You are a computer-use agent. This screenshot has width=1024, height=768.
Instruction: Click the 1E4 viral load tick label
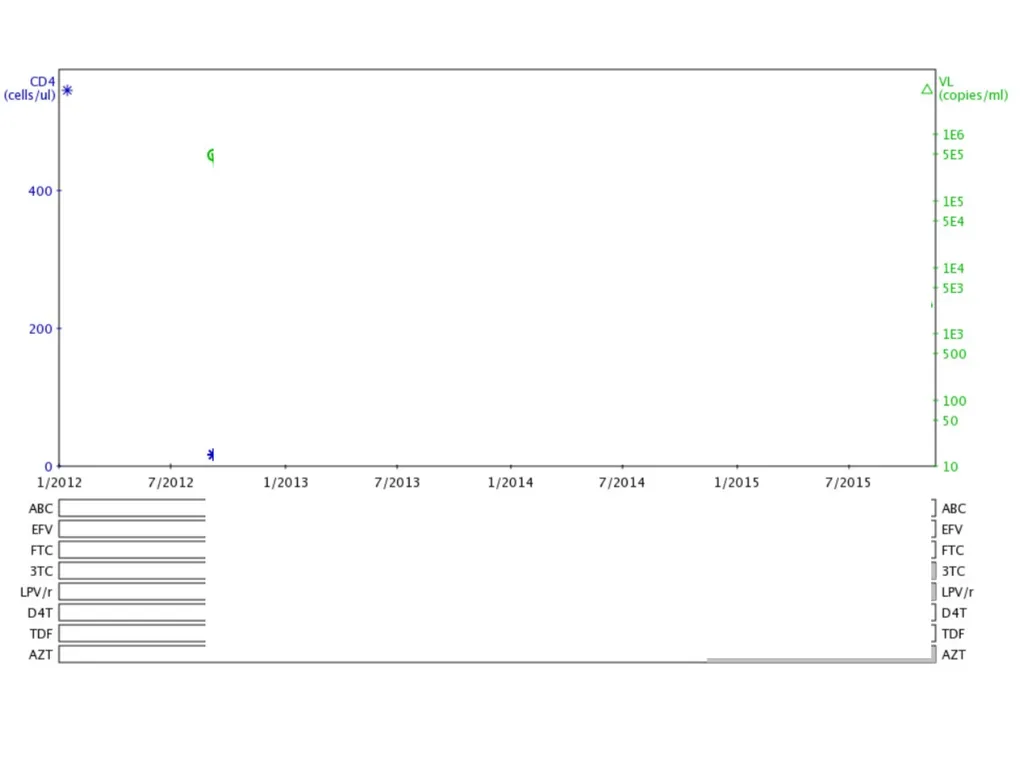pos(953,268)
